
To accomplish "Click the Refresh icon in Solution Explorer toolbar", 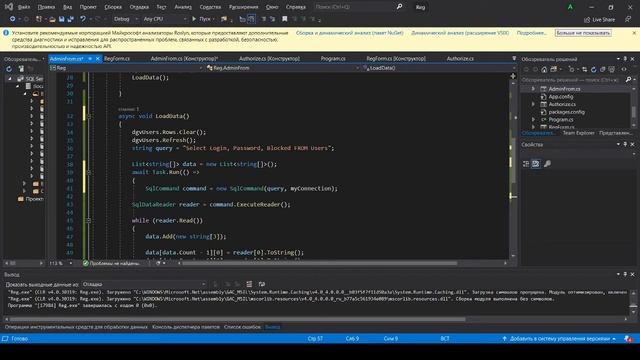I will [593, 69].
